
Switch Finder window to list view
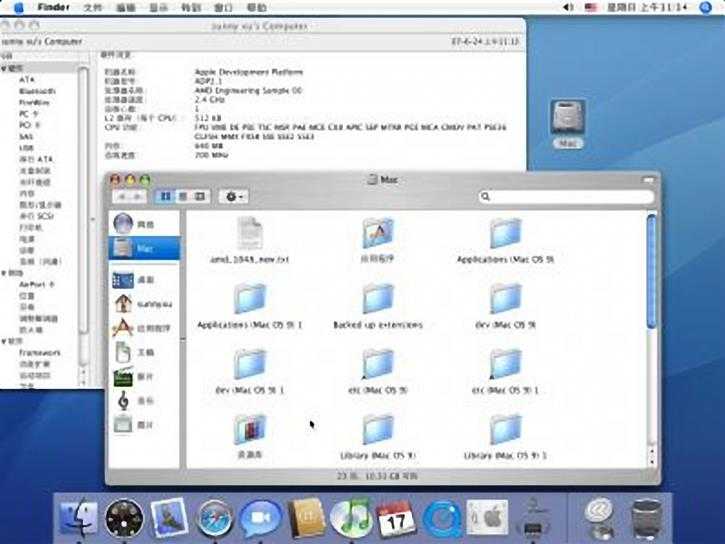pos(183,196)
